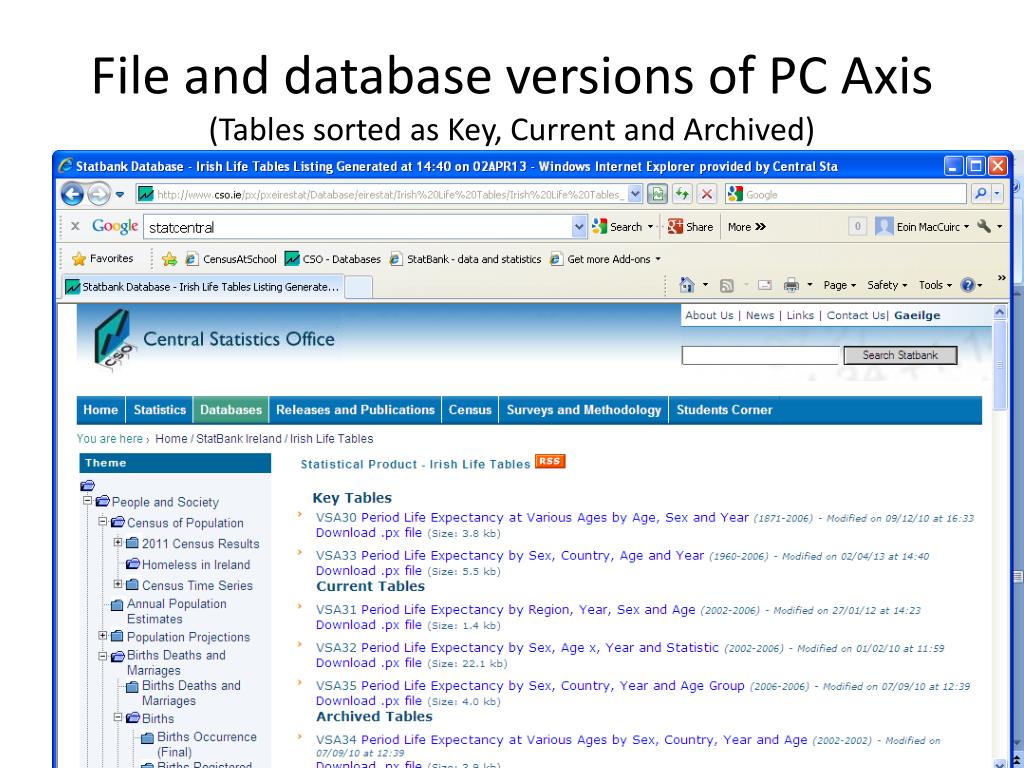The width and height of the screenshot is (1024, 768).
Task: Click the root open folder icon
Action: coord(88,485)
